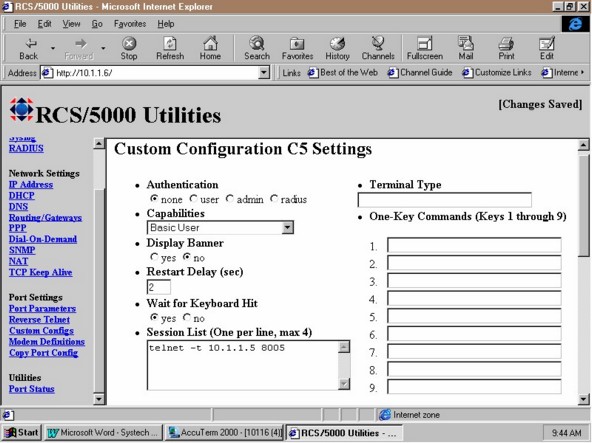This screenshot has width=592, height=443.
Task: Open the Port Status link
Action: coord(32,389)
